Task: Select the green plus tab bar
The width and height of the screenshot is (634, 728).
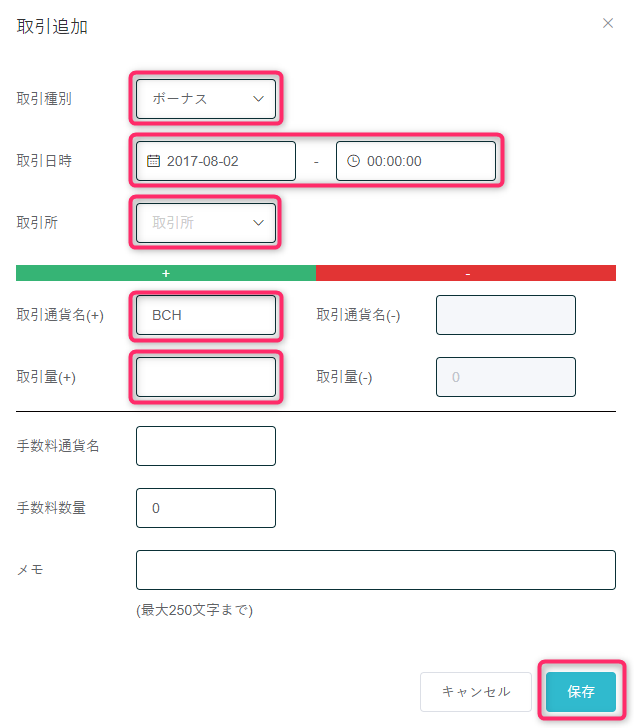Action: point(166,273)
